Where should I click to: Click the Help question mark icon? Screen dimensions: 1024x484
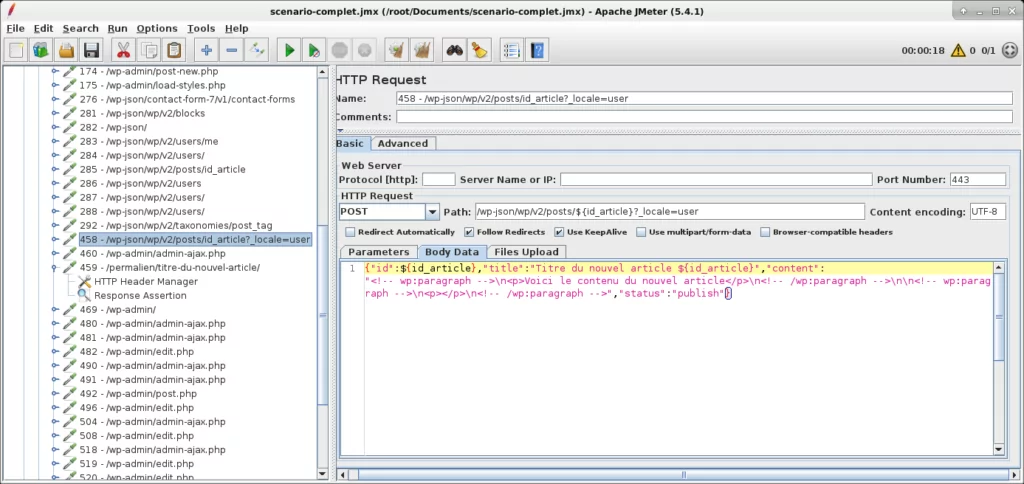point(537,50)
